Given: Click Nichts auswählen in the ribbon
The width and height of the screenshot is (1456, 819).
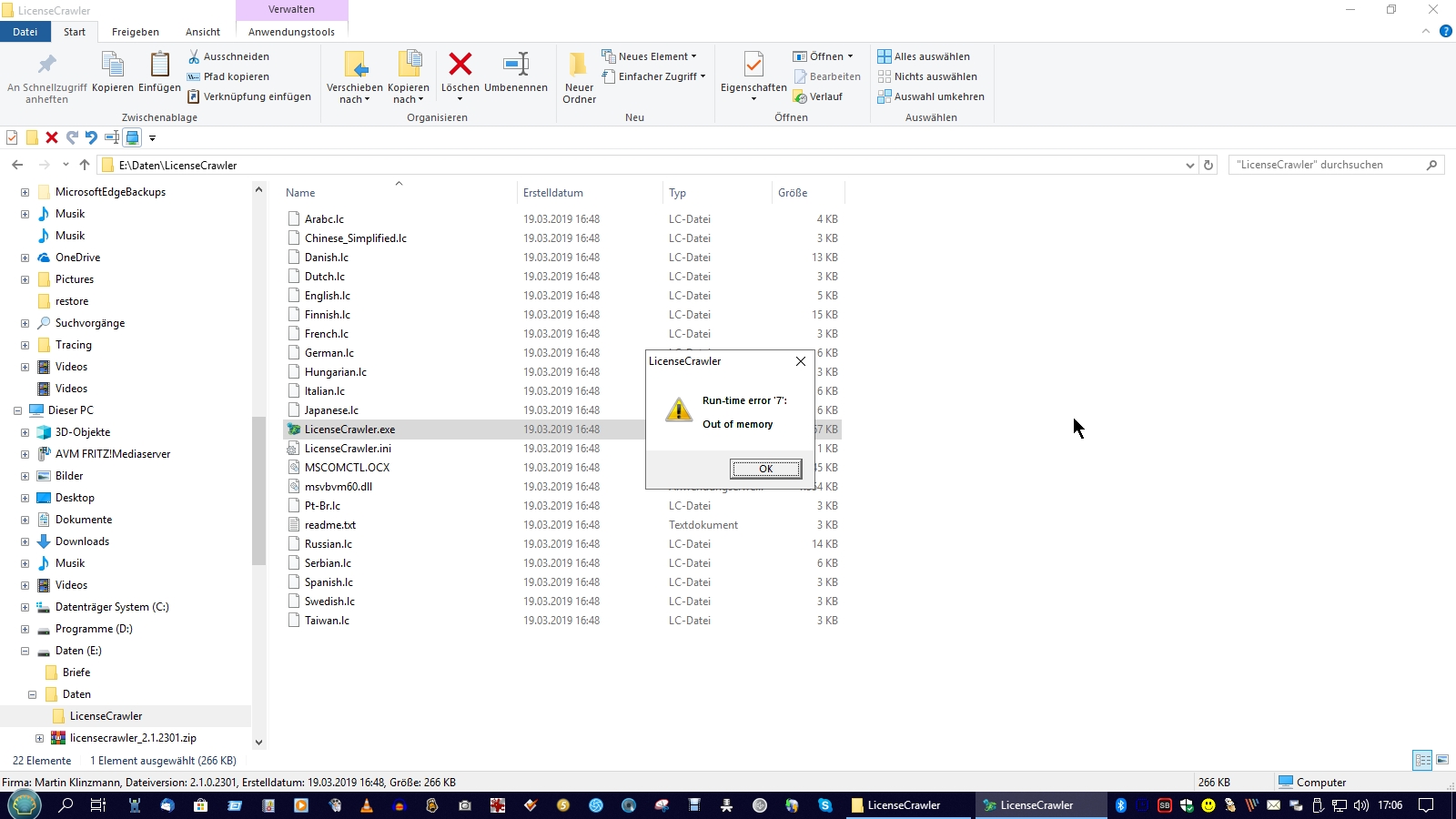Looking at the screenshot, I should 927,76.
